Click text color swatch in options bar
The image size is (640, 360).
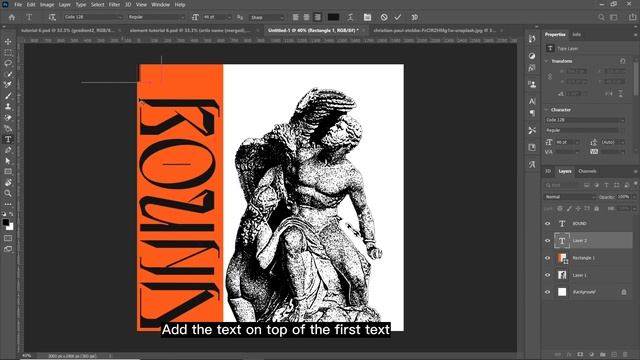[333, 17]
